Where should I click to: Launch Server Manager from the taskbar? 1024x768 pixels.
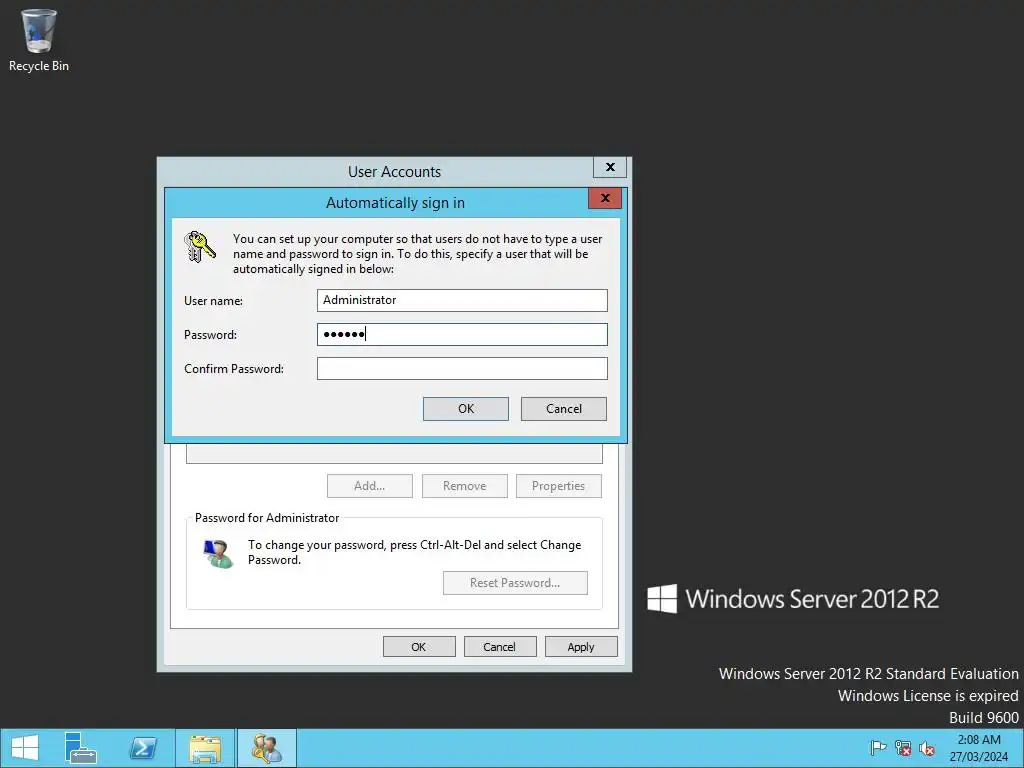81,748
